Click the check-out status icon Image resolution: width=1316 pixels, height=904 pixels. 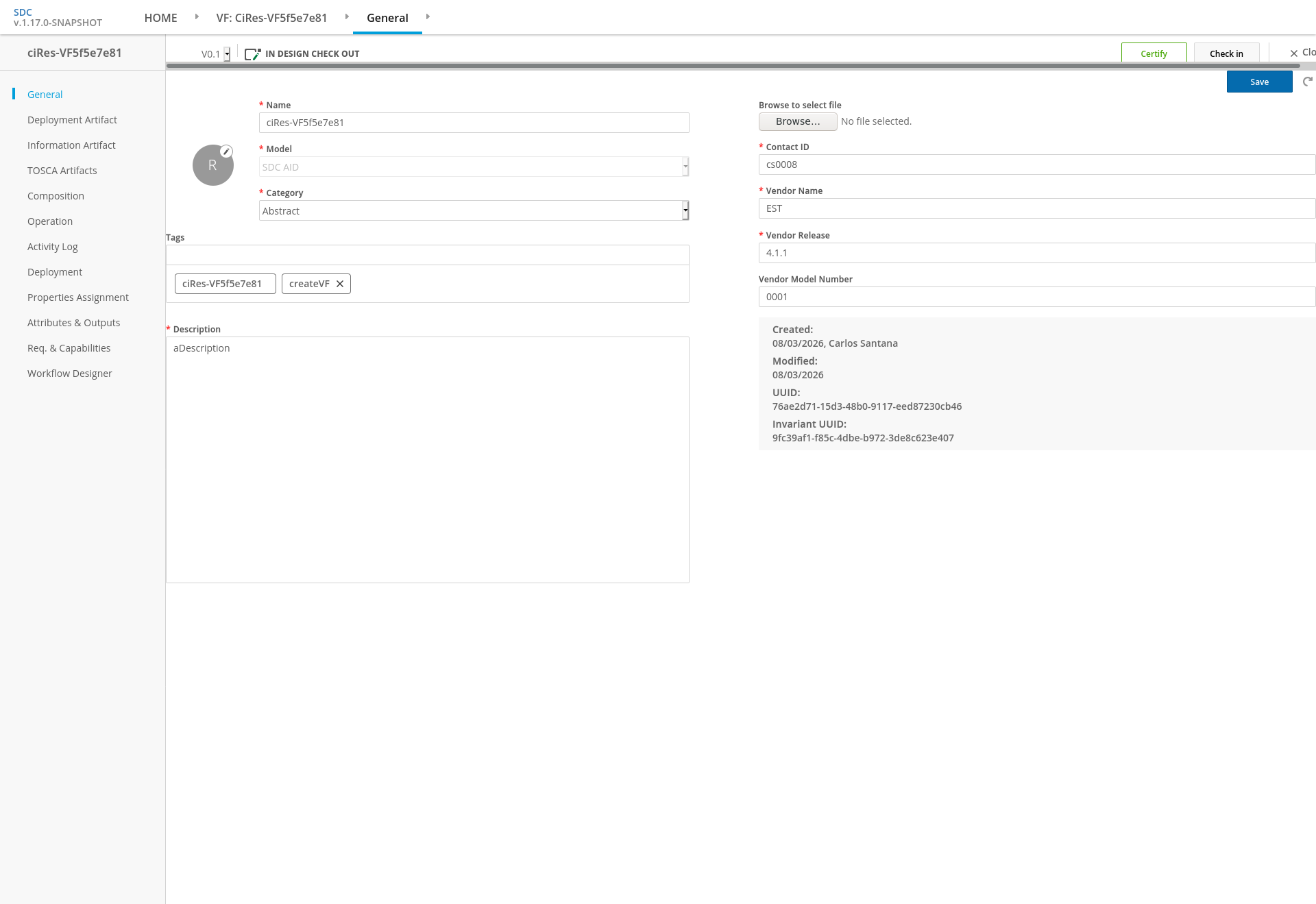253,54
